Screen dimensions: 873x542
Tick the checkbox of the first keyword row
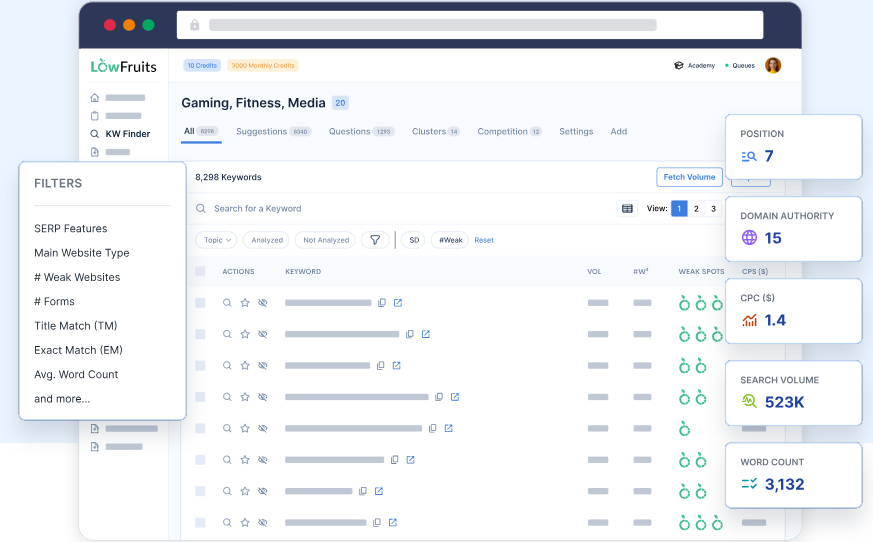click(x=200, y=302)
